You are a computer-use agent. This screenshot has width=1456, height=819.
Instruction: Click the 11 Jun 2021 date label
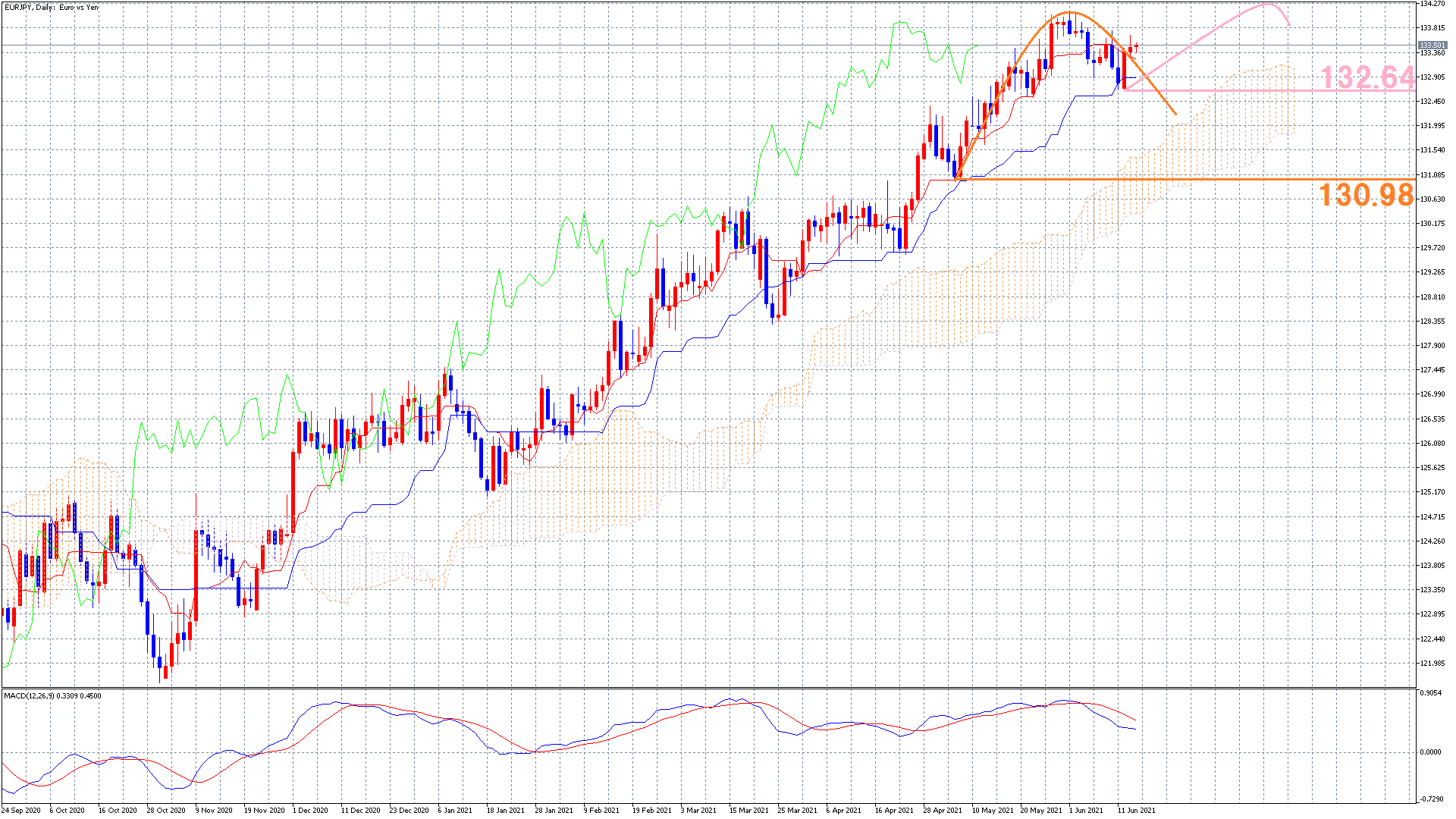[1136, 810]
